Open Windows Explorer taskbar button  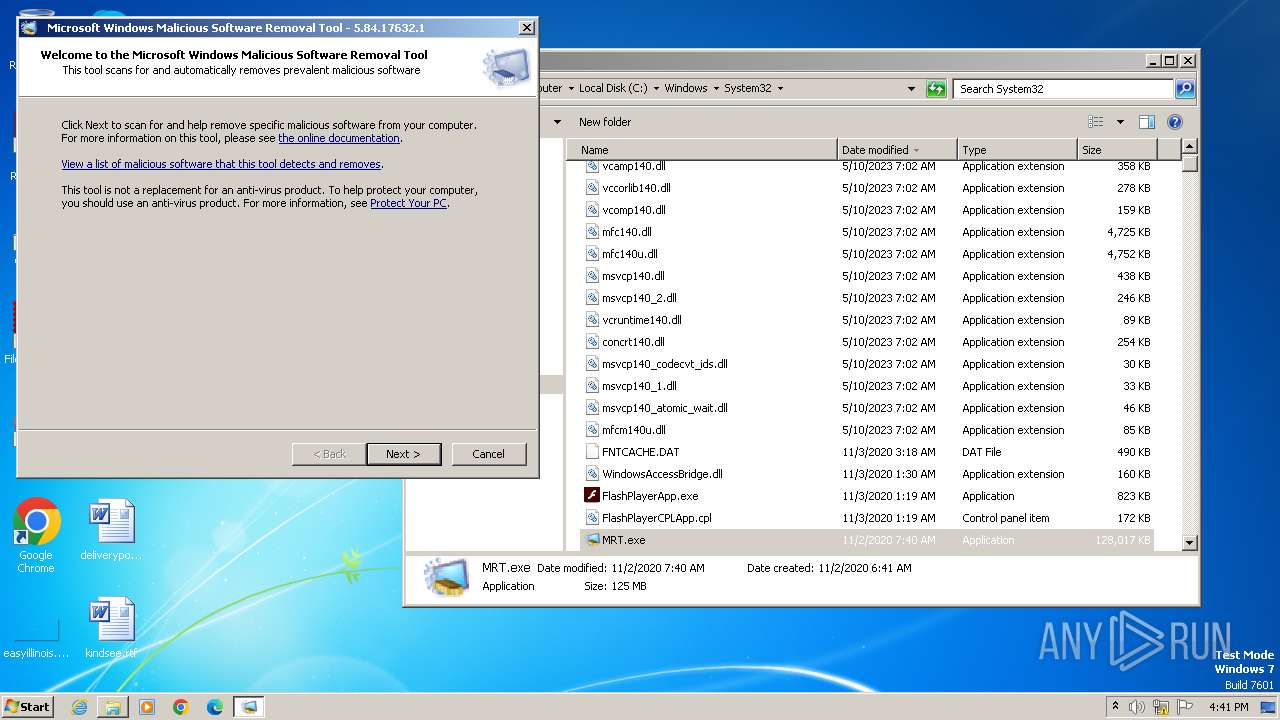pyautogui.click(x=113, y=707)
